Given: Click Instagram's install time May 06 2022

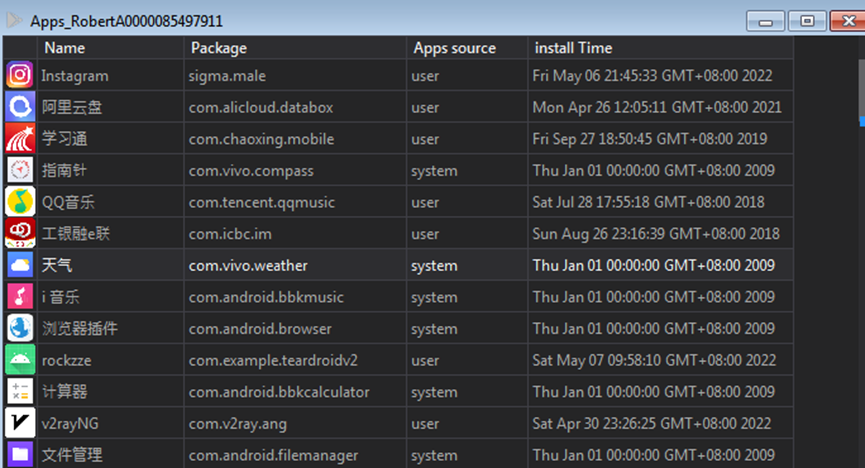Looking at the screenshot, I should coord(661,76).
